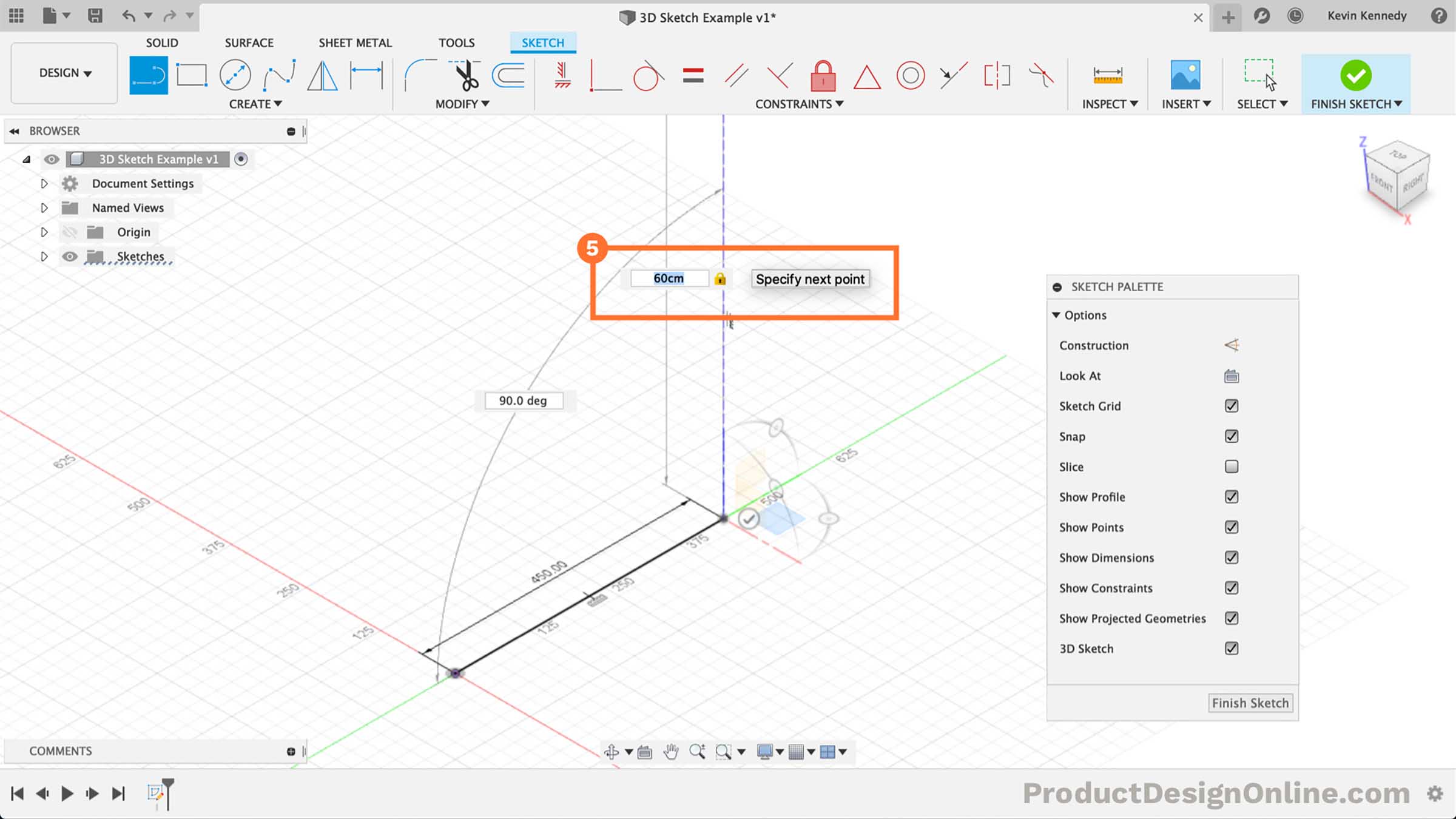Disable Show Profile in Sketch Palette
Screen dimensions: 1456x819
pos(1232,497)
